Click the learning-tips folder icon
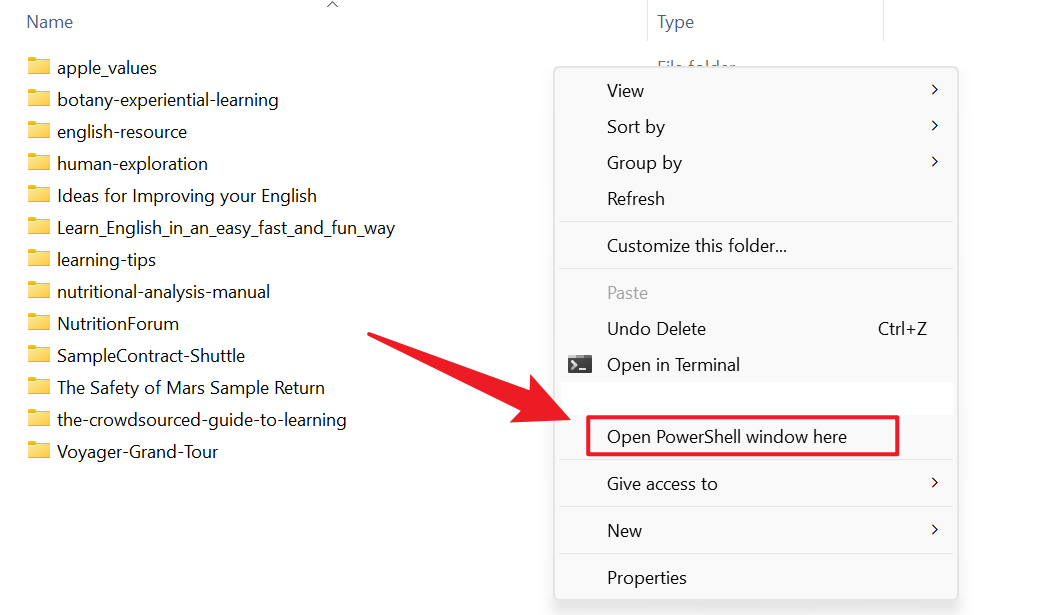 click(x=39, y=259)
